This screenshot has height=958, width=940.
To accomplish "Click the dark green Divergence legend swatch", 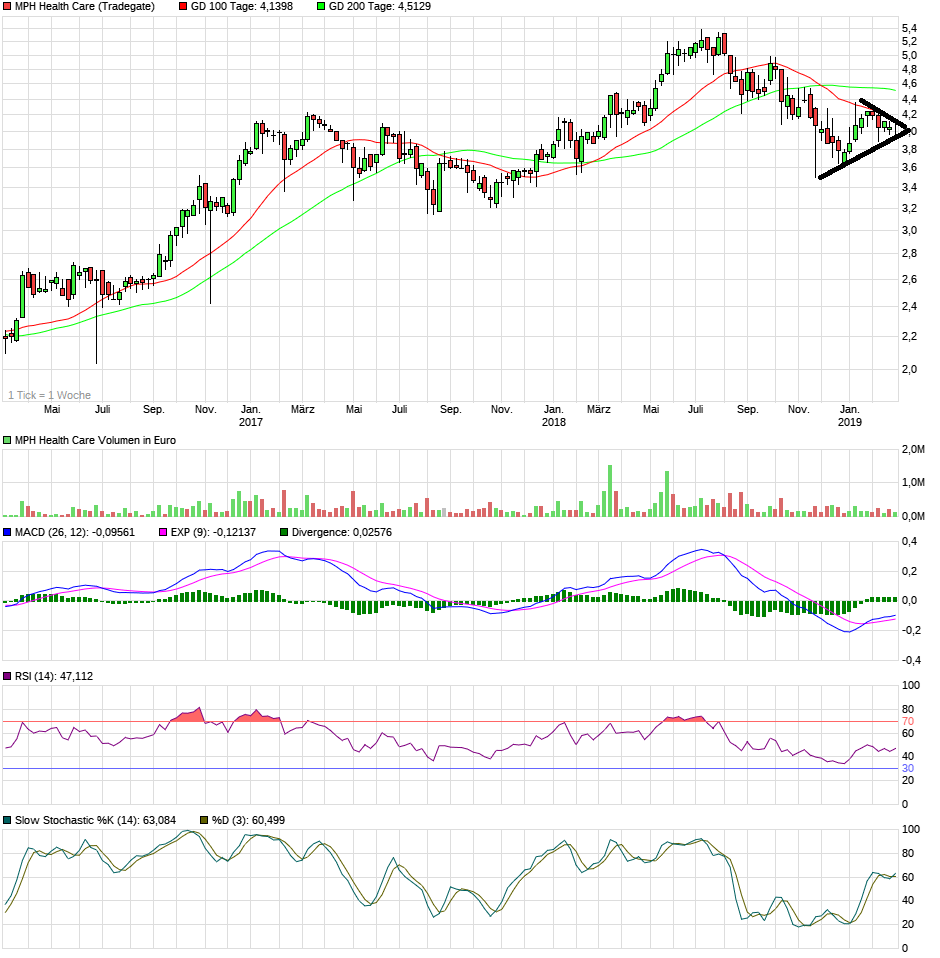I will [285, 533].
